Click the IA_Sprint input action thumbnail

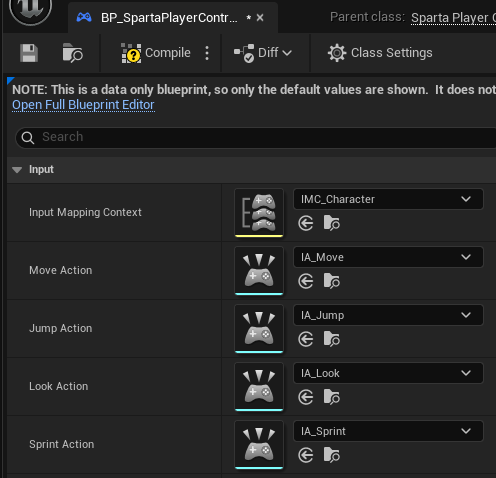(259, 444)
